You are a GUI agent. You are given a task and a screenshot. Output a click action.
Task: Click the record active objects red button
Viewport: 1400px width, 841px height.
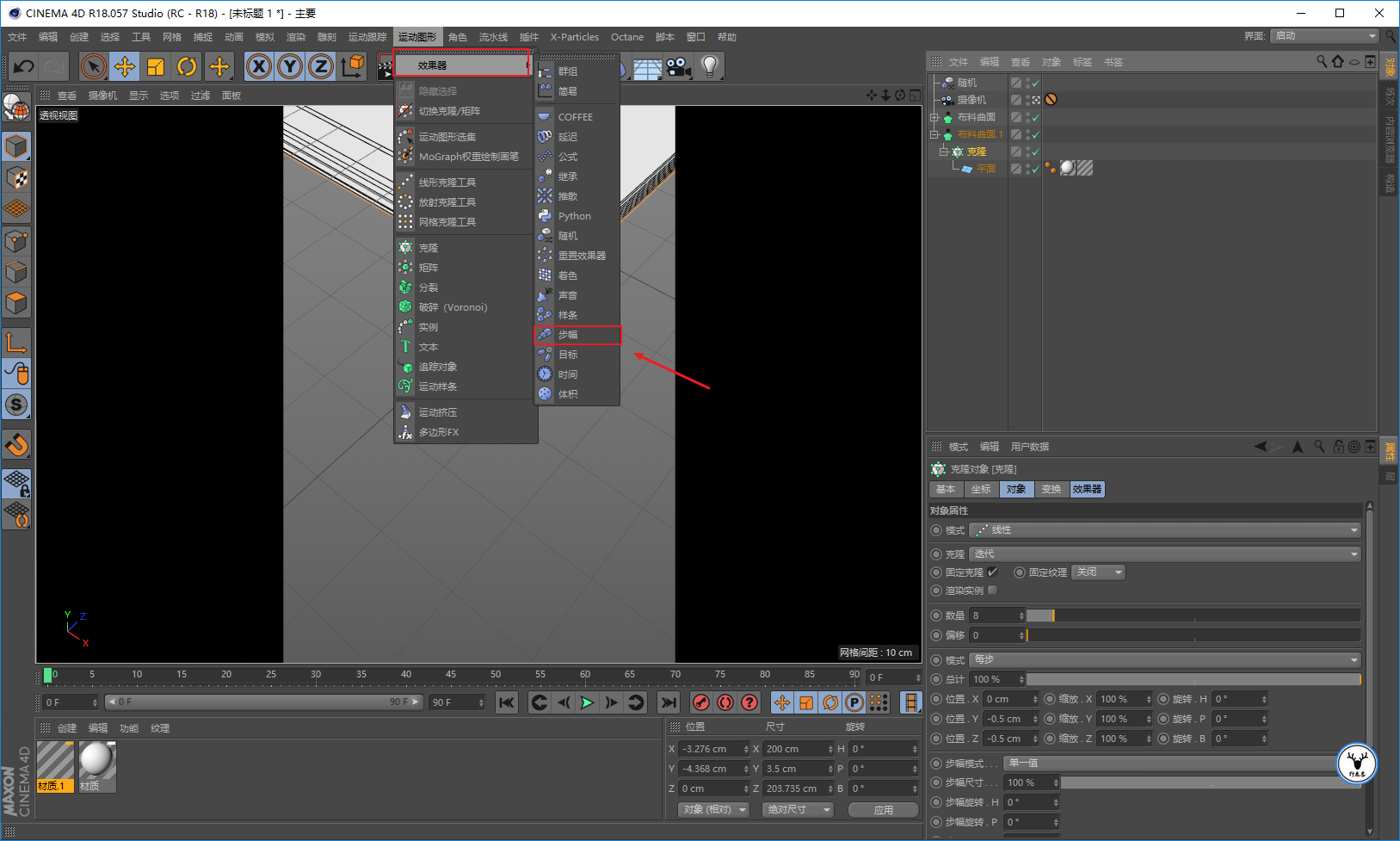(x=701, y=702)
